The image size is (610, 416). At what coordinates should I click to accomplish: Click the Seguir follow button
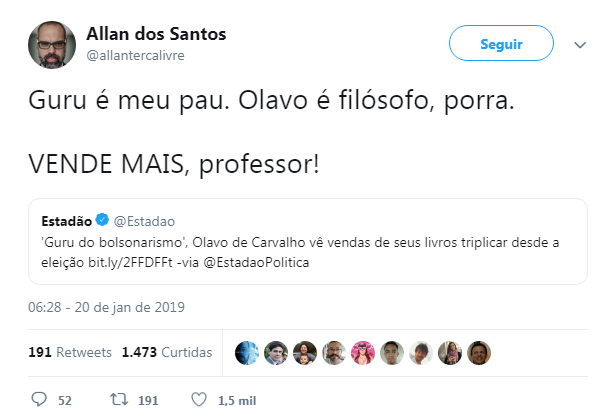501,44
